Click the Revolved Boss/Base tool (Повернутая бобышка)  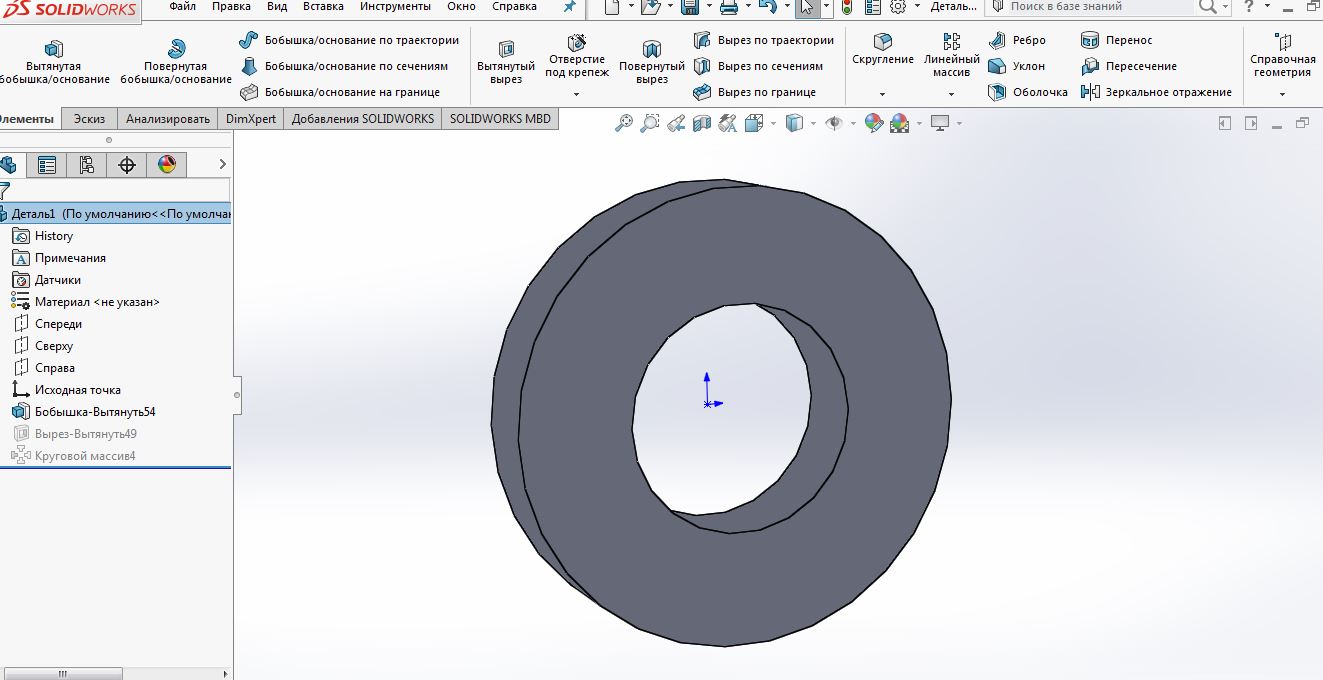175,62
